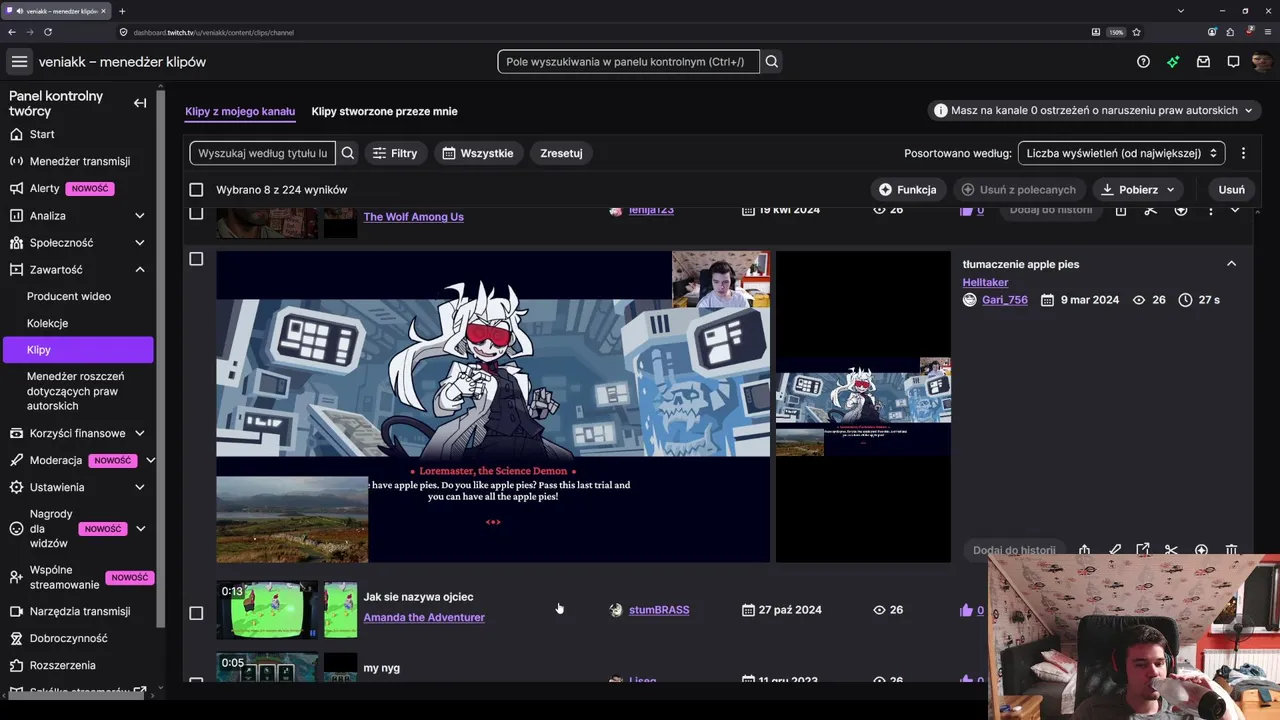Delete the apple pies clip with trash icon
Screen dimensions: 1280x720
pos(1231,550)
